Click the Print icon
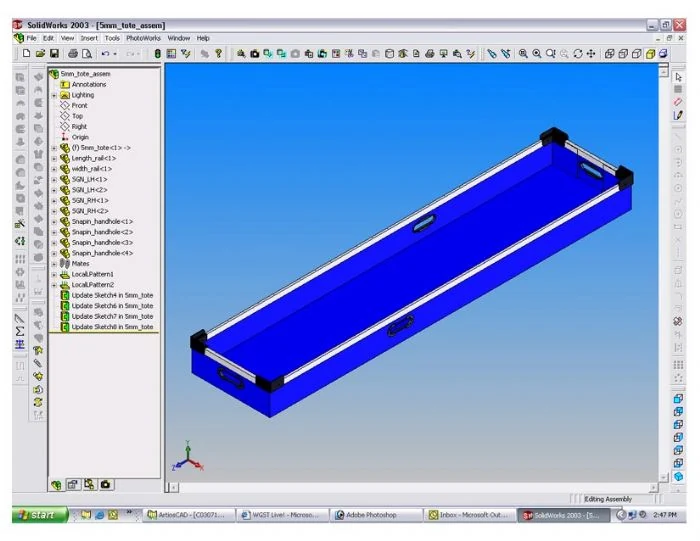 click(73, 54)
